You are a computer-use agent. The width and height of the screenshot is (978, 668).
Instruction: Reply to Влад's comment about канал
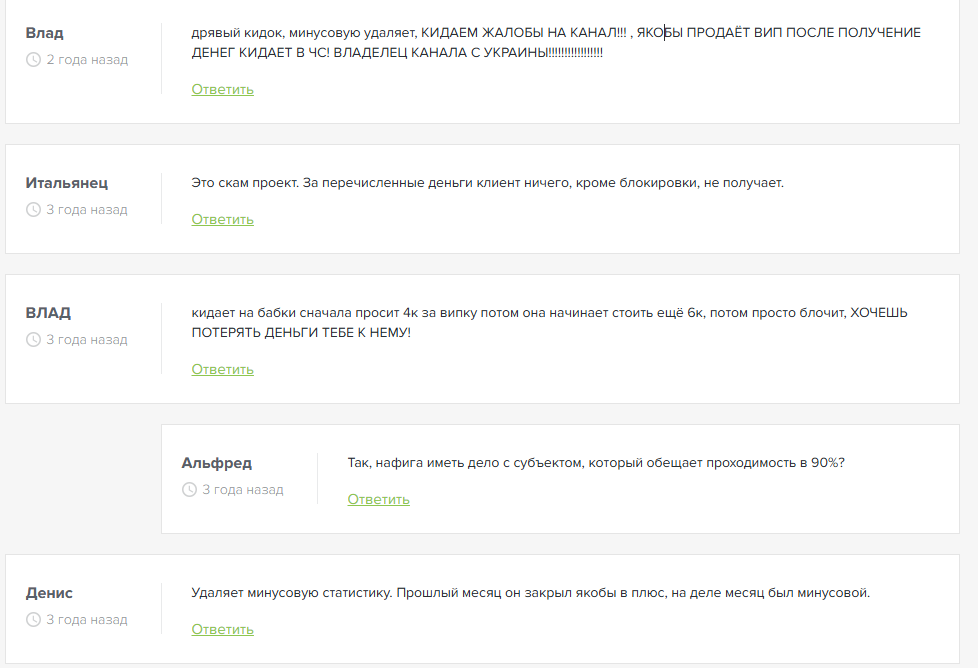(223, 90)
